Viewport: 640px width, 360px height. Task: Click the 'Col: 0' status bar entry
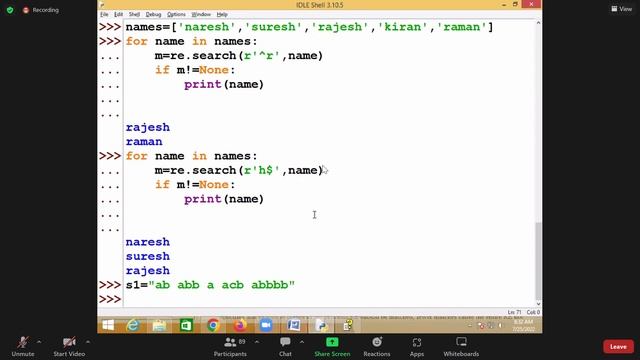[x=533, y=312]
